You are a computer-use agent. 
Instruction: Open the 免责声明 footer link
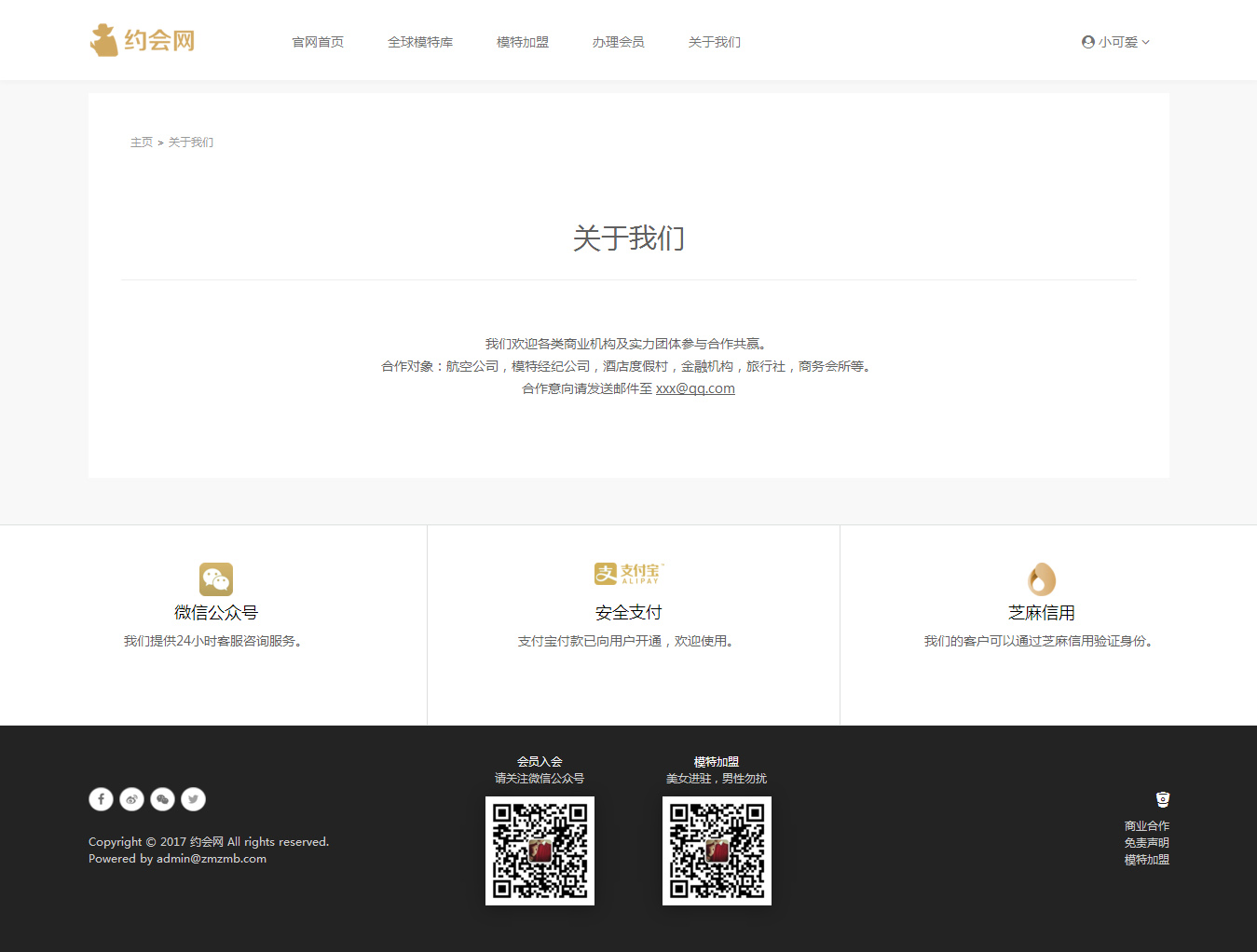(x=1146, y=843)
